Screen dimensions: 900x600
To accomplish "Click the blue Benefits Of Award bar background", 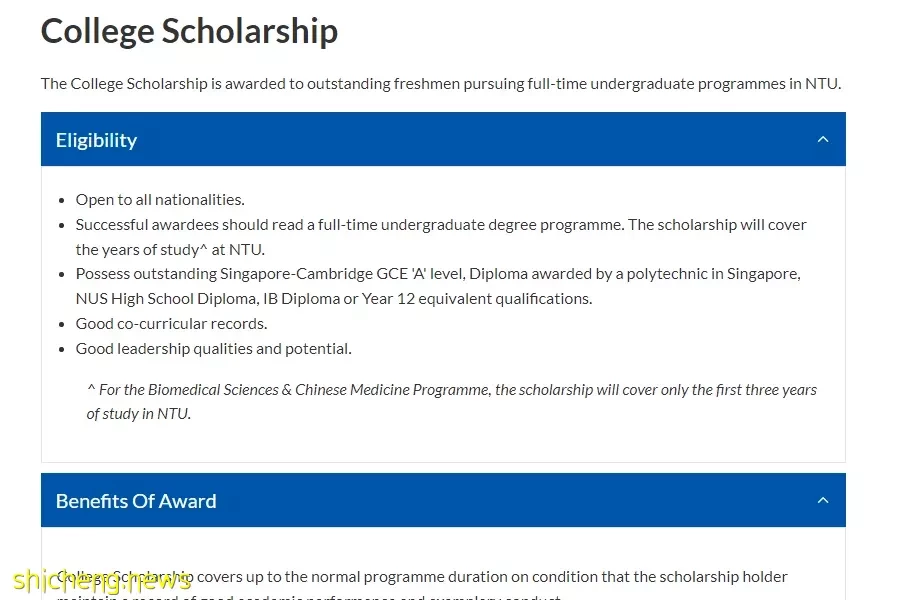I will pos(443,500).
